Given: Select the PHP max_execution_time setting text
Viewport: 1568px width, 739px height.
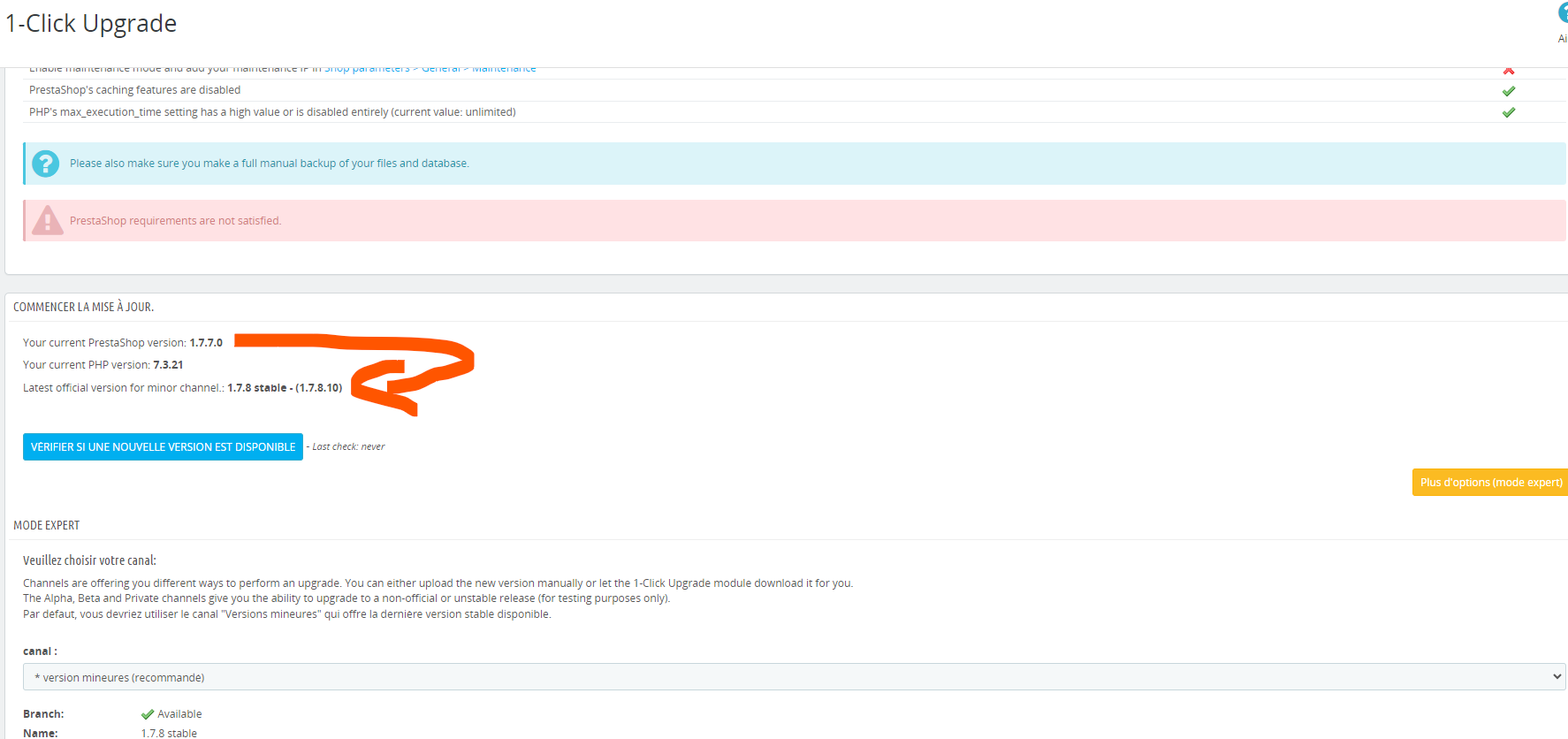Looking at the screenshot, I should (272, 112).
